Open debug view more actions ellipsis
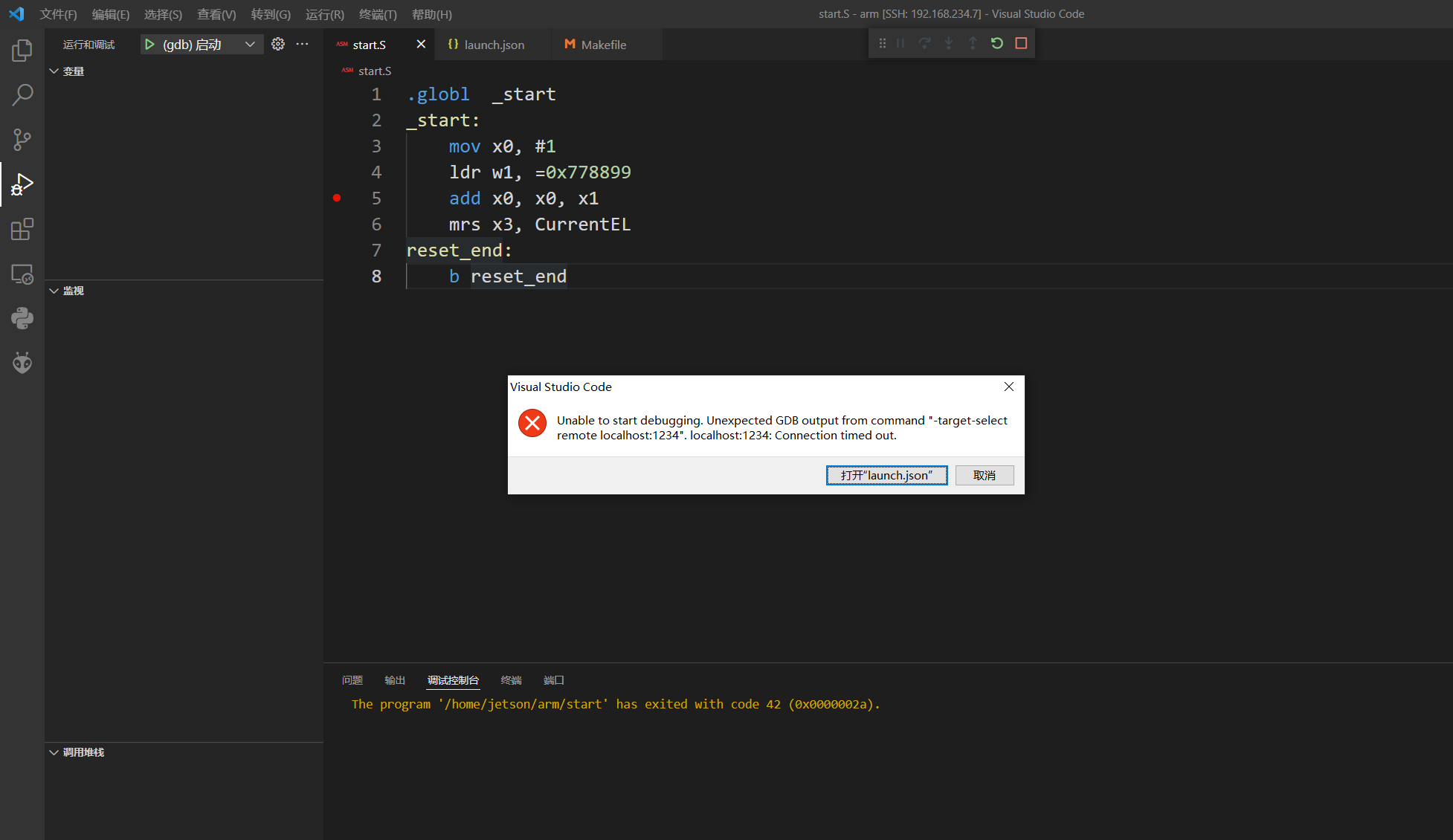1453x840 pixels. [302, 45]
